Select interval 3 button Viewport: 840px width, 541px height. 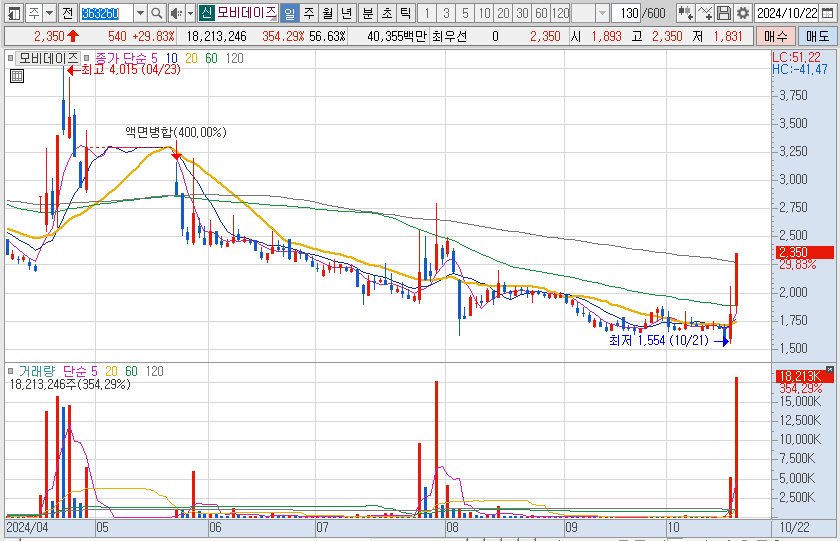[x=446, y=13]
